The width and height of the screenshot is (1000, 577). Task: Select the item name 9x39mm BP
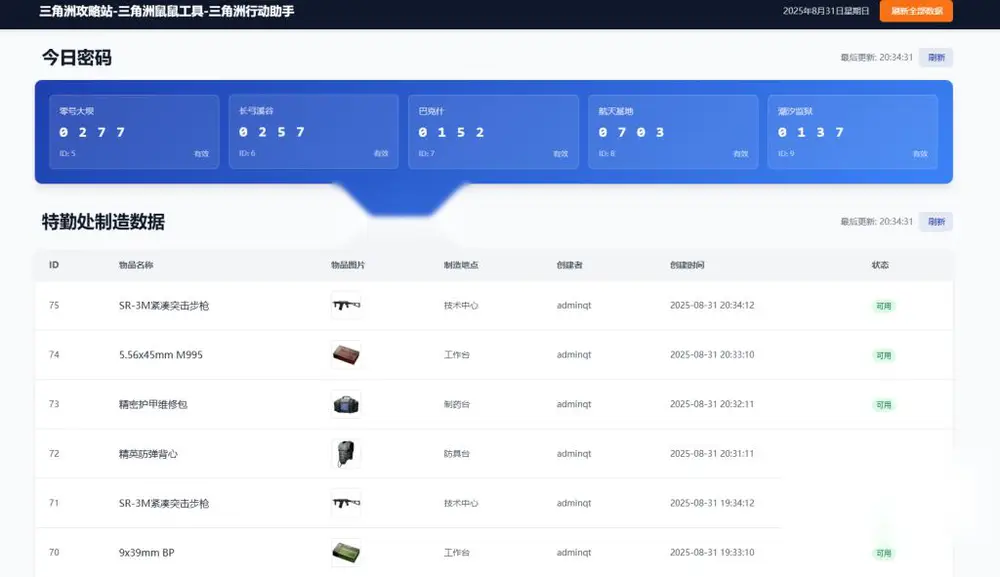pos(147,552)
